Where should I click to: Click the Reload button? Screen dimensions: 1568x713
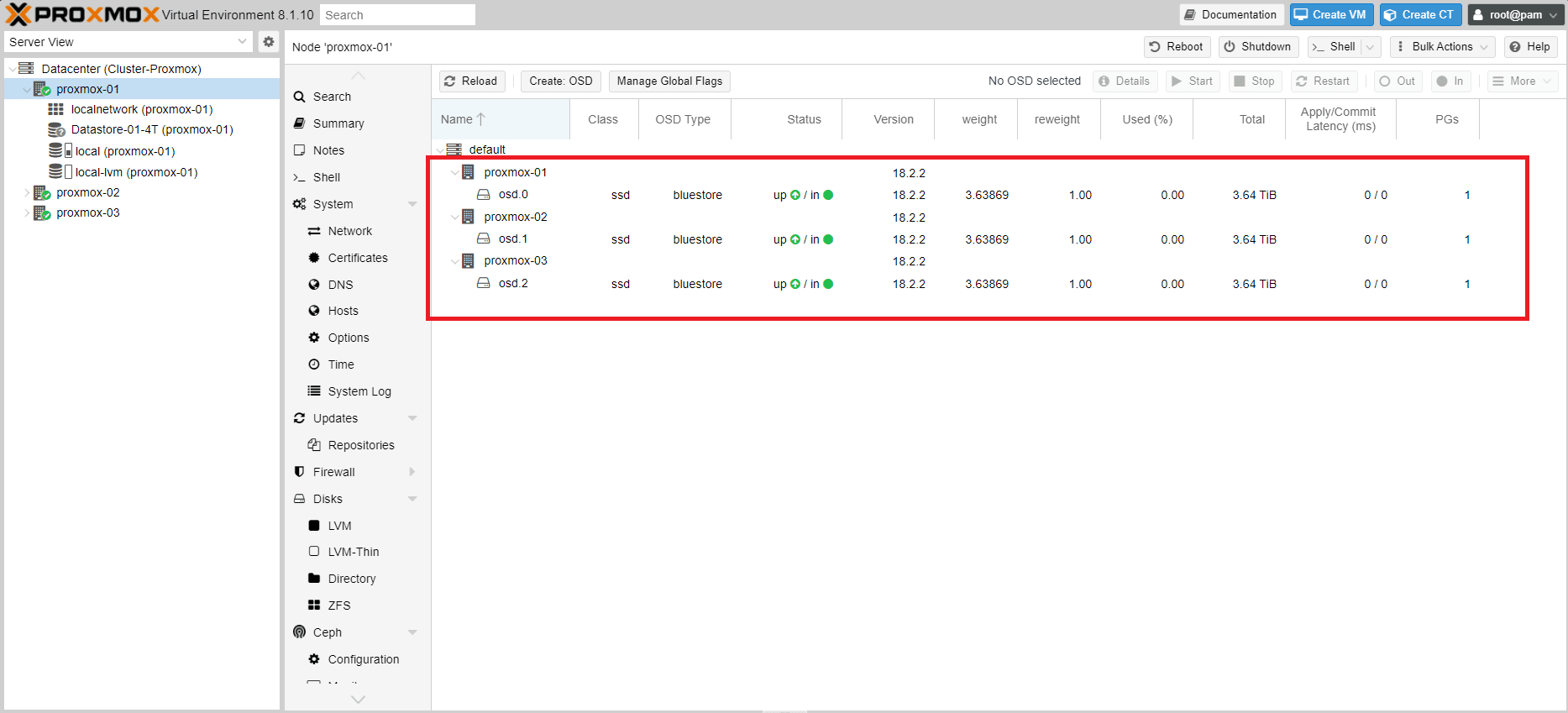tap(472, 81)
